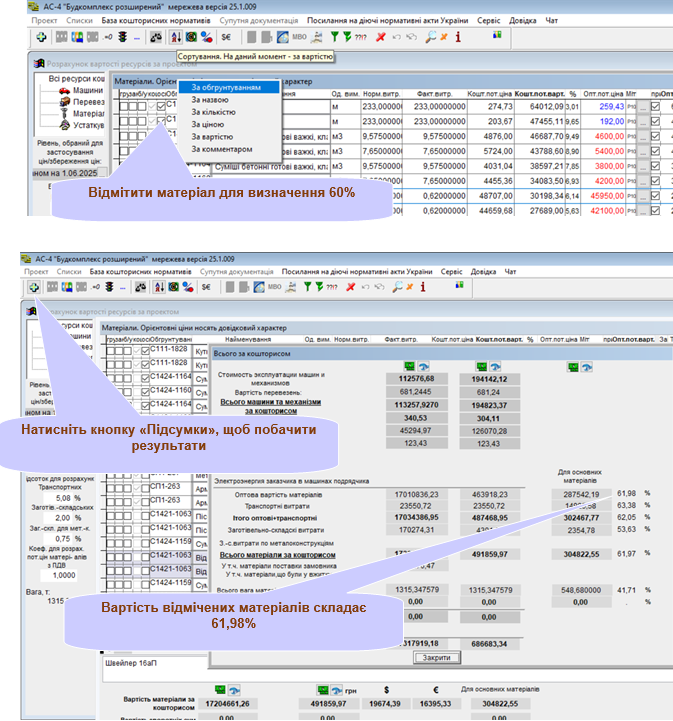
Task: Choose 'За обгрунтуванням' in sort dropdown
Action: point(227,87)
